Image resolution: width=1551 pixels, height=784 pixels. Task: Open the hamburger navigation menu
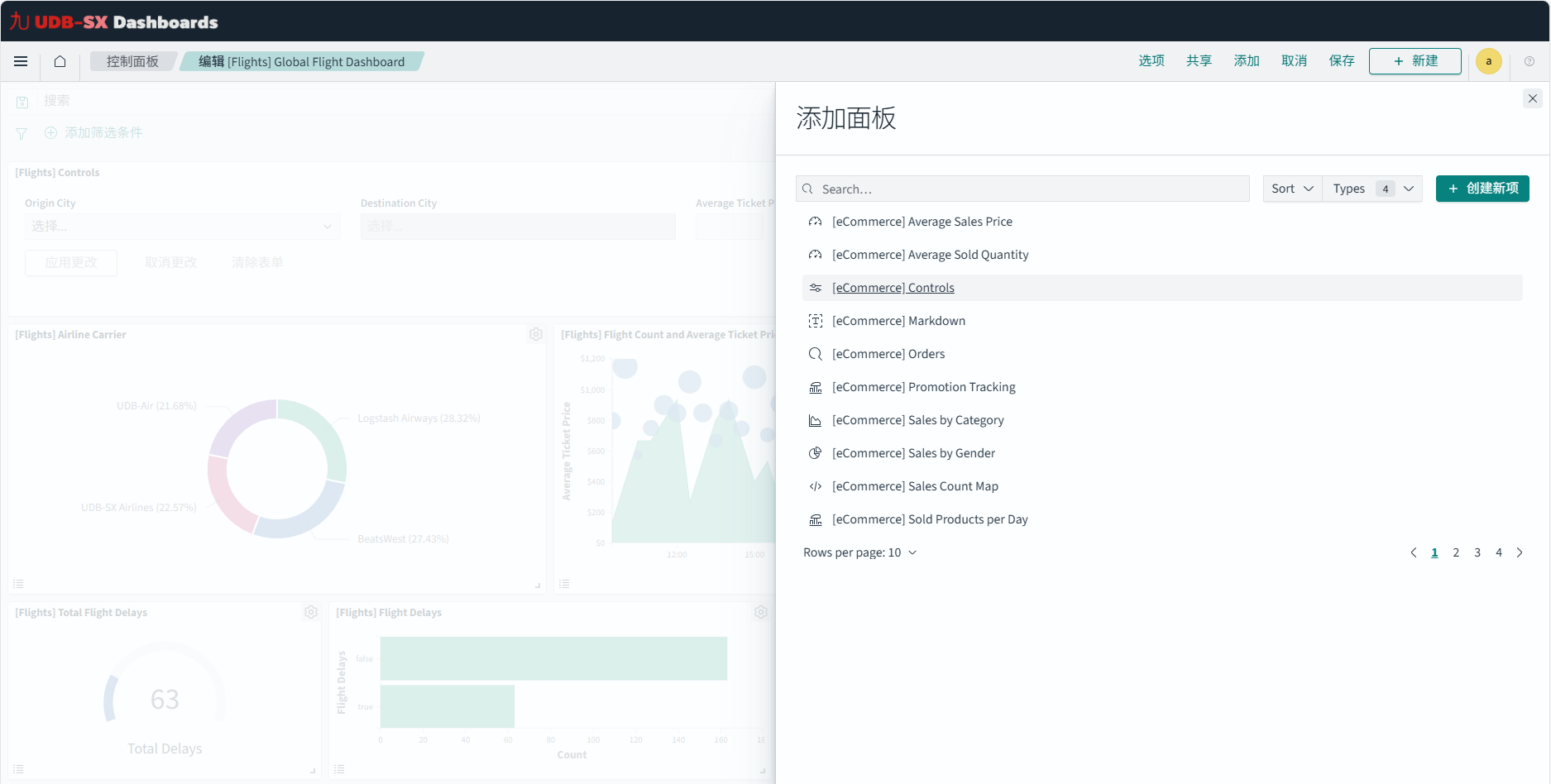(x=21, y=61)
